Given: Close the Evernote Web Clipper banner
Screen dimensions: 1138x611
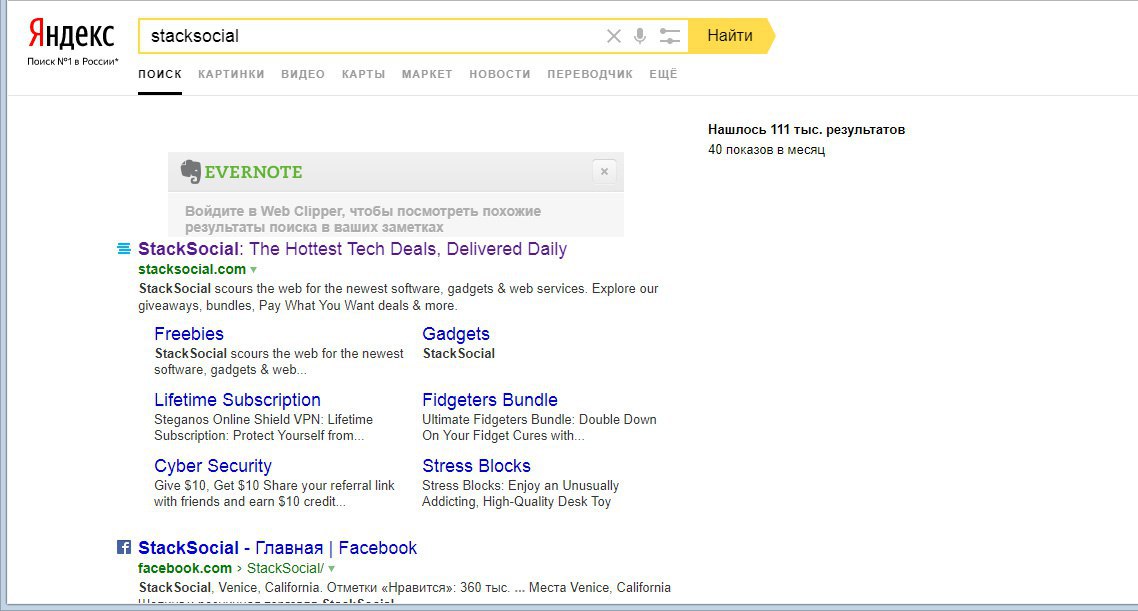Looking at the screenshot, I should 604,172.
